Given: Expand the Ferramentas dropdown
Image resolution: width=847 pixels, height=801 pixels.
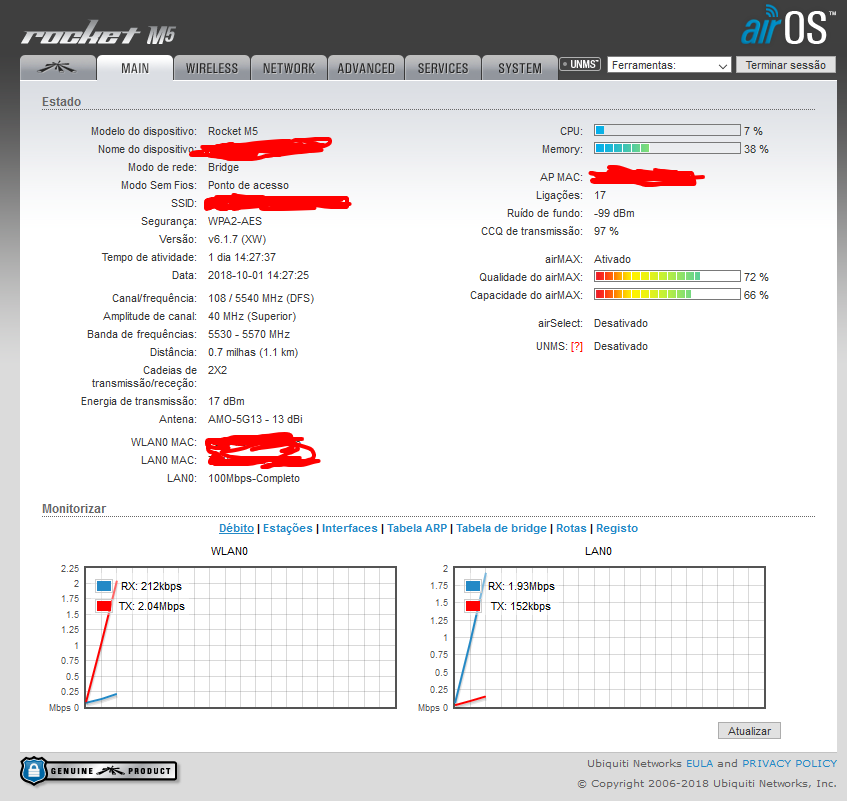Looking at the screenshot, I should 669,65.
